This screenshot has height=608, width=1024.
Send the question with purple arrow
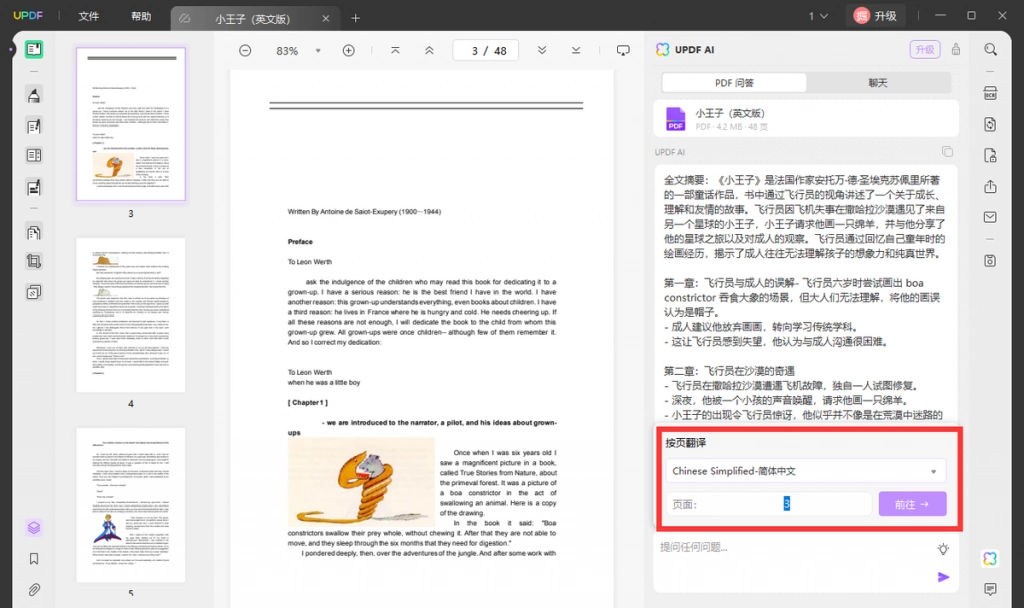click(943, 577)
